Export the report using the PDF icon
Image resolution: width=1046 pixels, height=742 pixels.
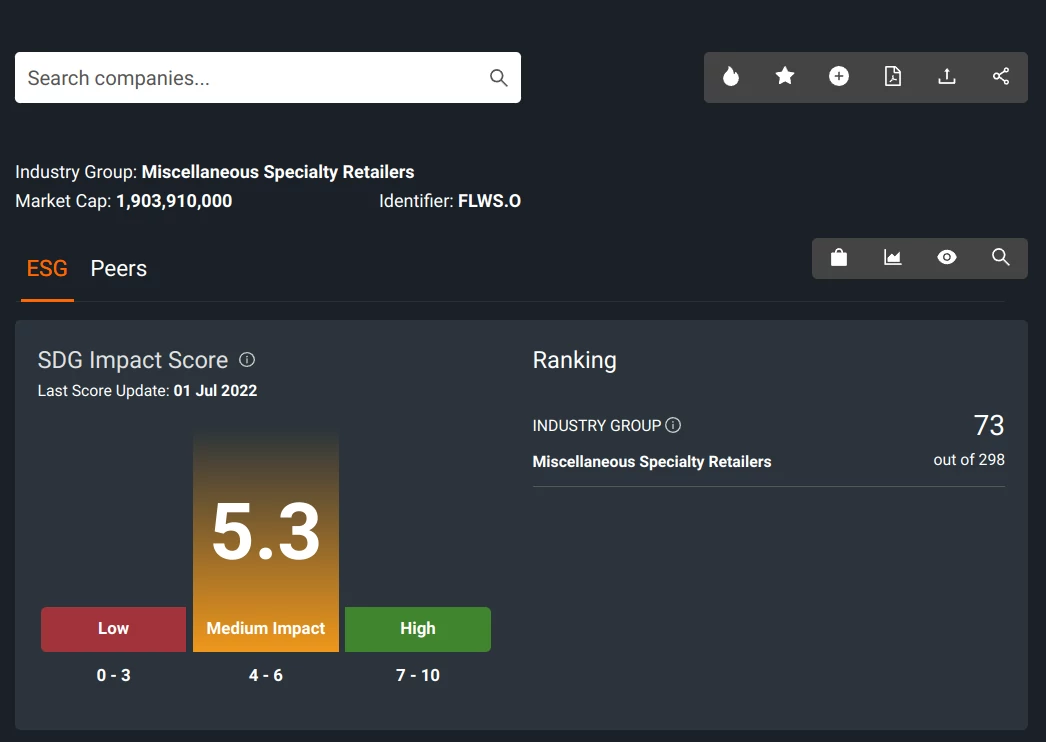(893, 77)
